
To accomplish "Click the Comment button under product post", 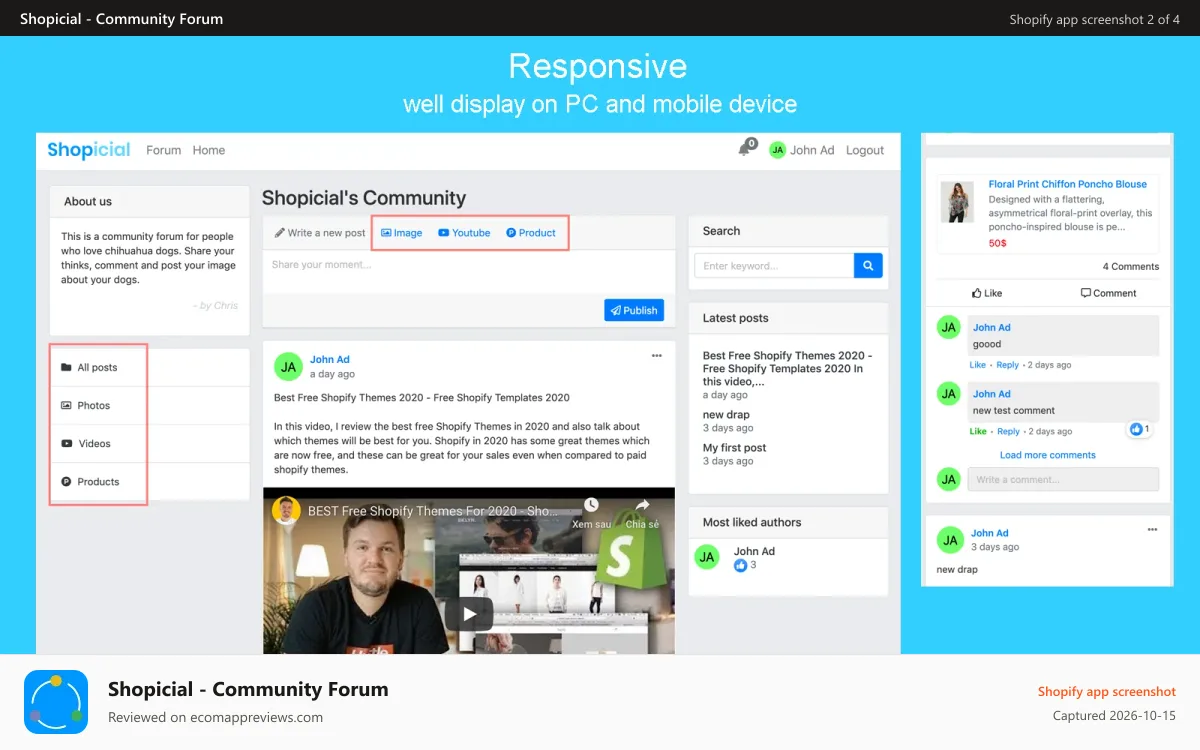I will coord(1108,293).
